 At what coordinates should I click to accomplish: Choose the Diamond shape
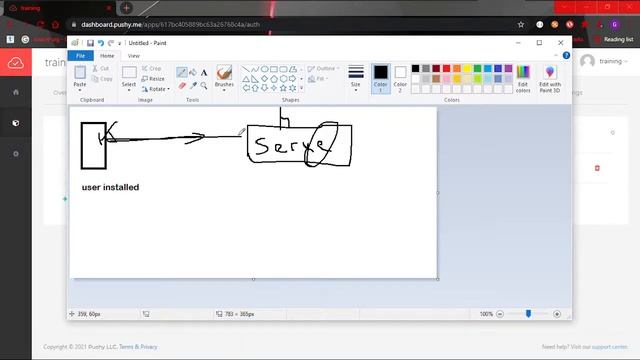coord(264,78)
